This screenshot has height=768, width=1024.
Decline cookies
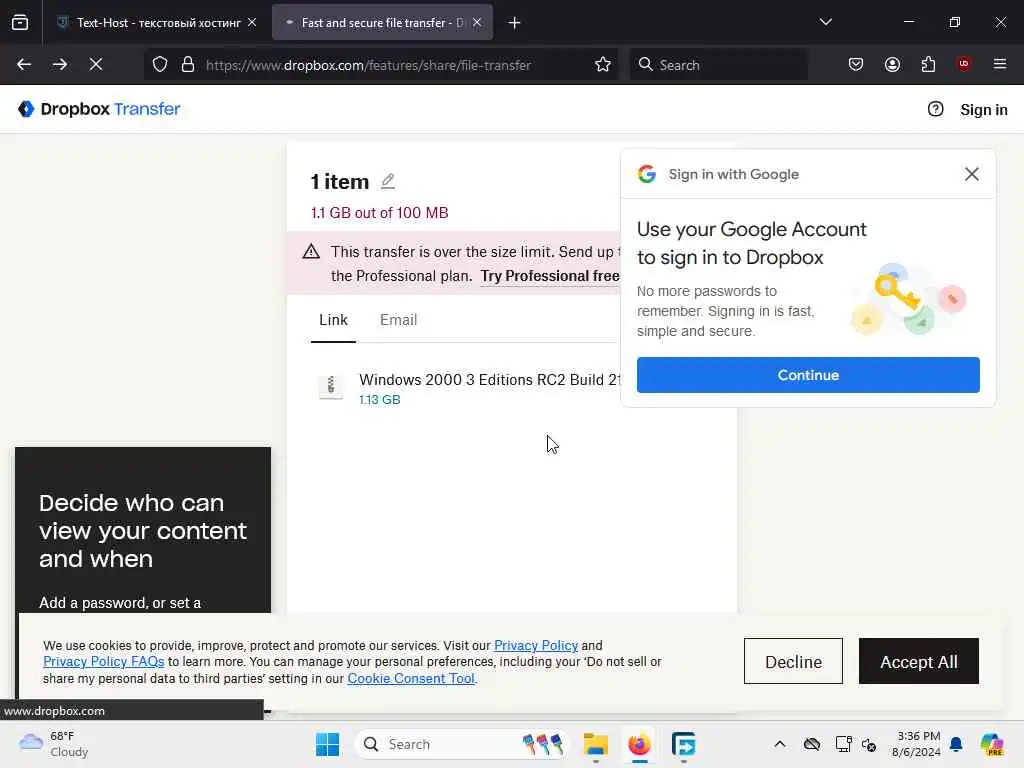tap(793, 662)
